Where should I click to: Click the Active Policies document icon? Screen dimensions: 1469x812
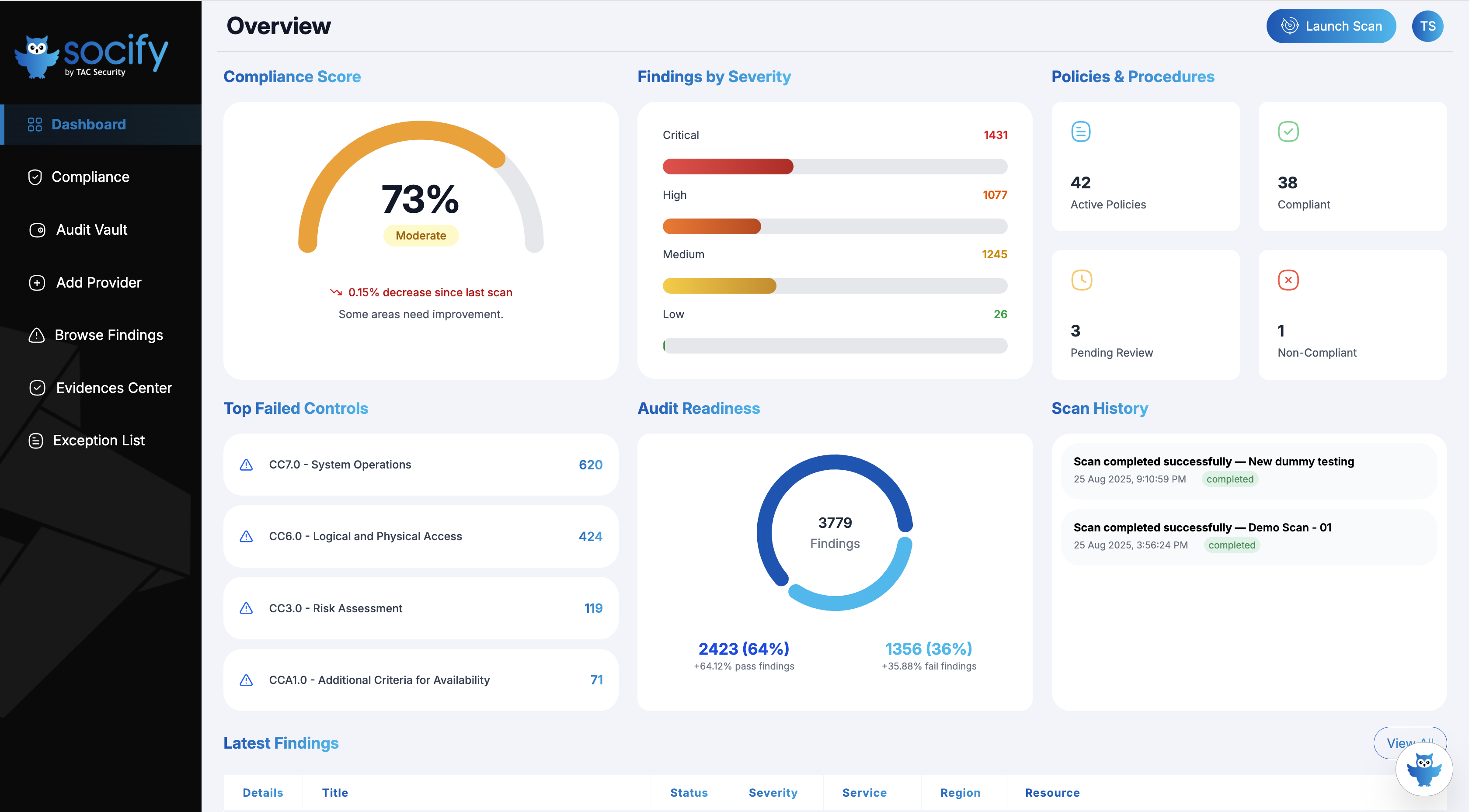point(1081,132)
